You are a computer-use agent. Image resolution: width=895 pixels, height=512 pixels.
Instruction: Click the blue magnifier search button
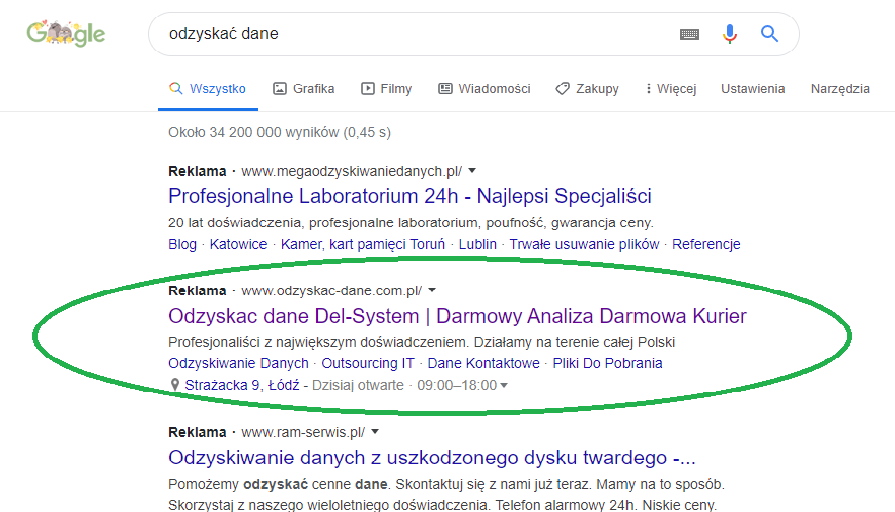(x=769, y=34)
